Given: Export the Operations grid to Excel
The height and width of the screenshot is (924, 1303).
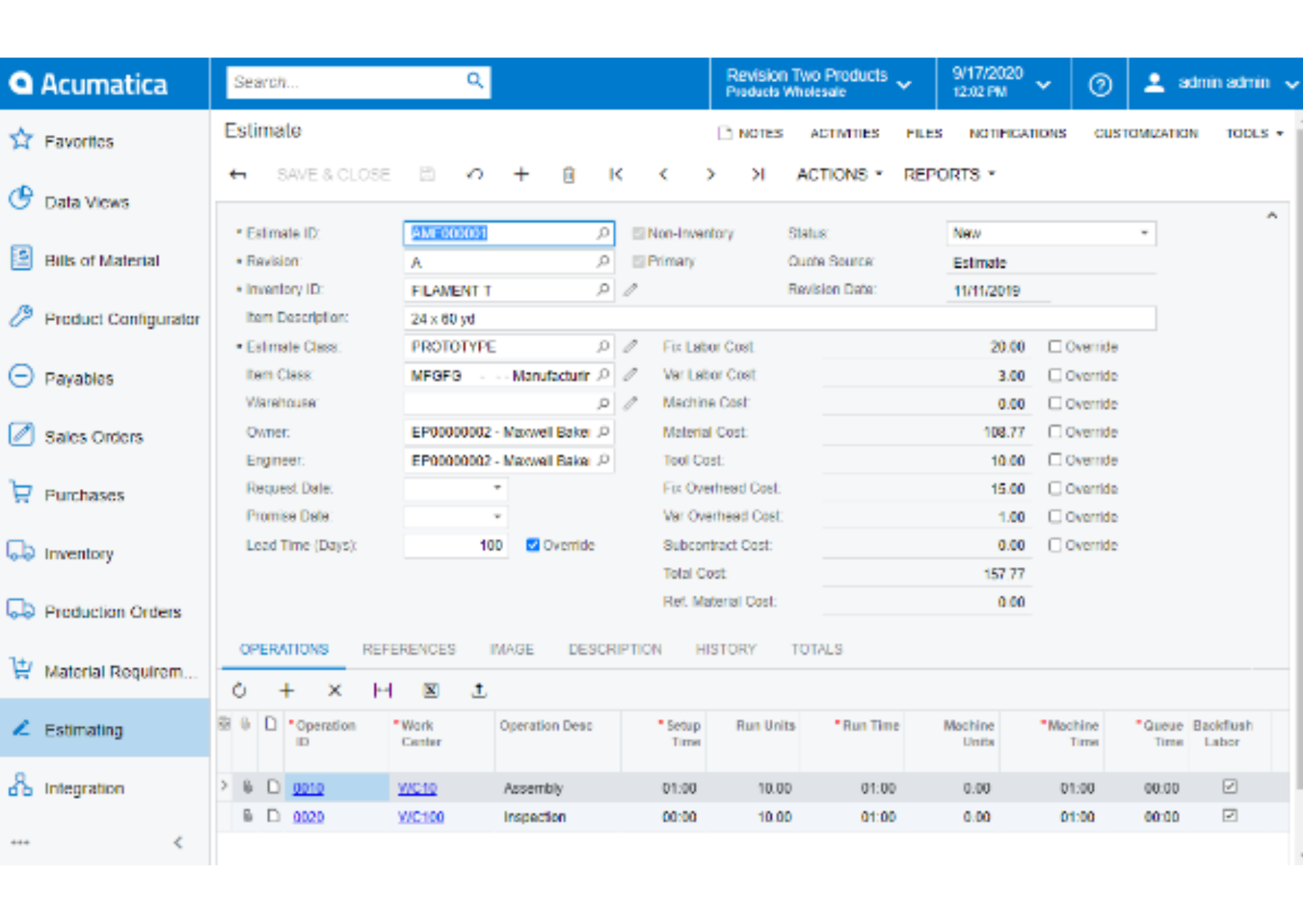Looking at the screenshot, I should tap(430, 691).
